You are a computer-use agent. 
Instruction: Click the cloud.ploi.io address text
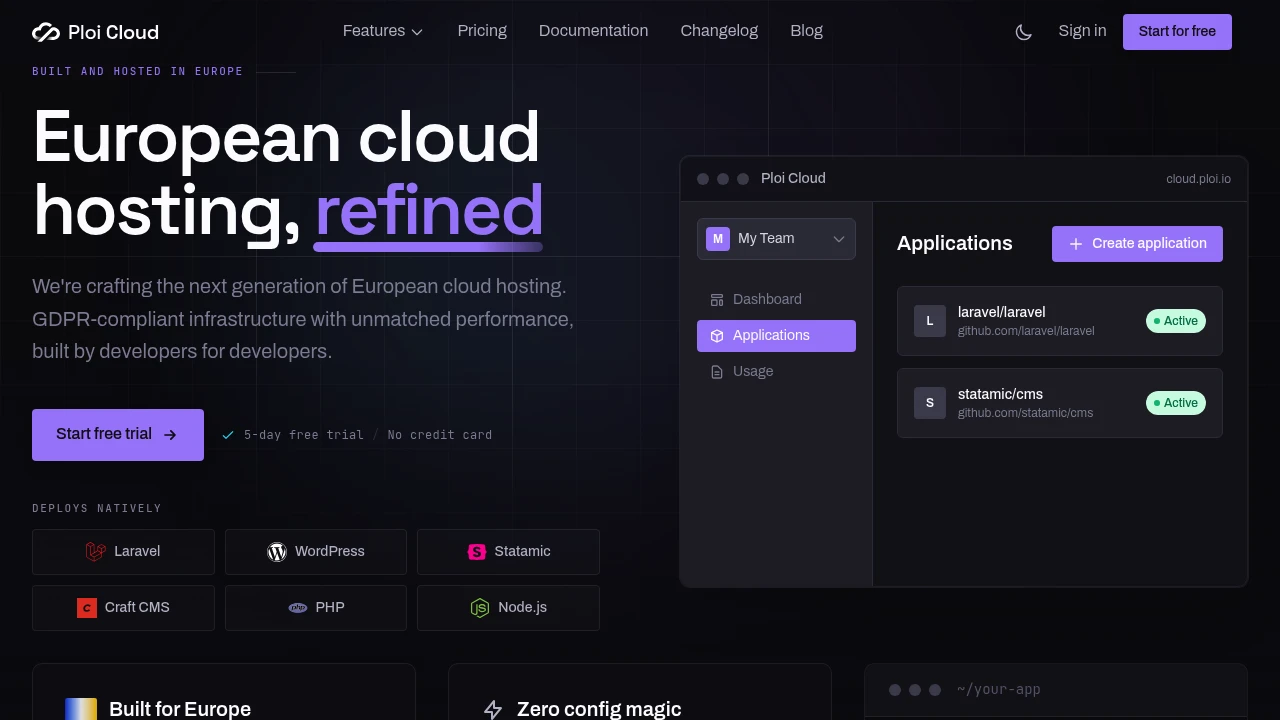1198,179
